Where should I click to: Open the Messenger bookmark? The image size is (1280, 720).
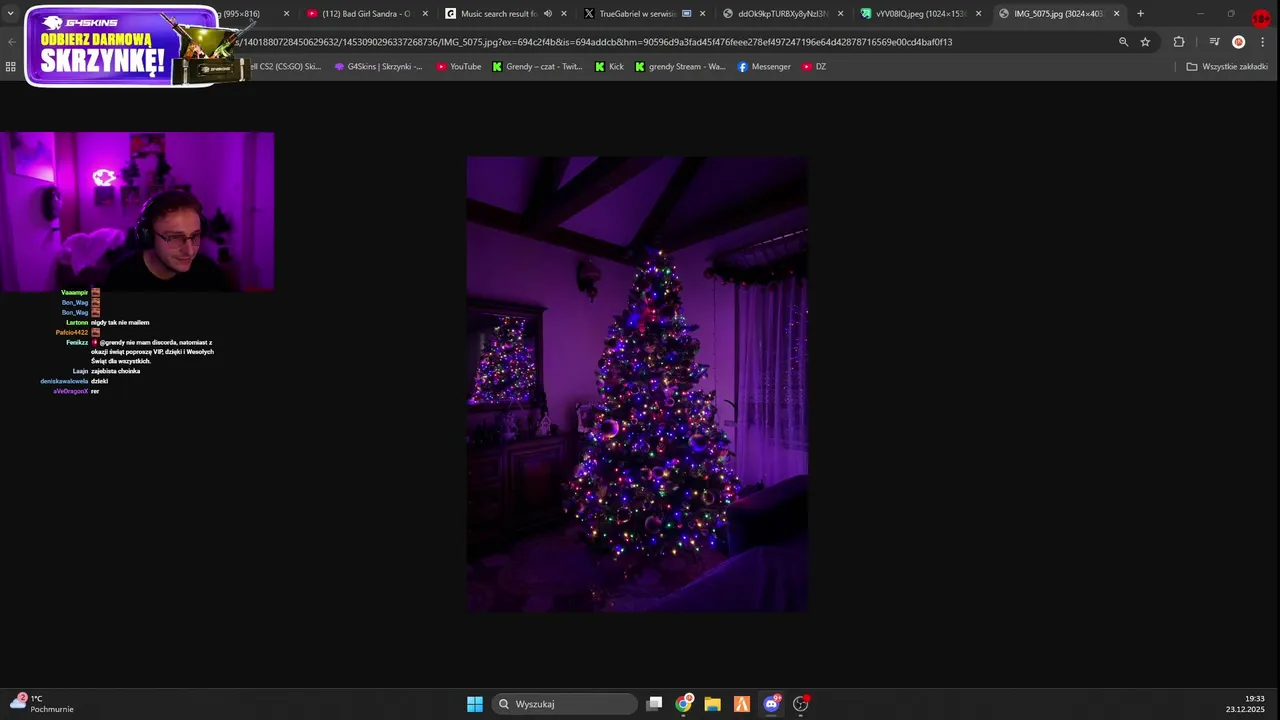coord(764,67)
